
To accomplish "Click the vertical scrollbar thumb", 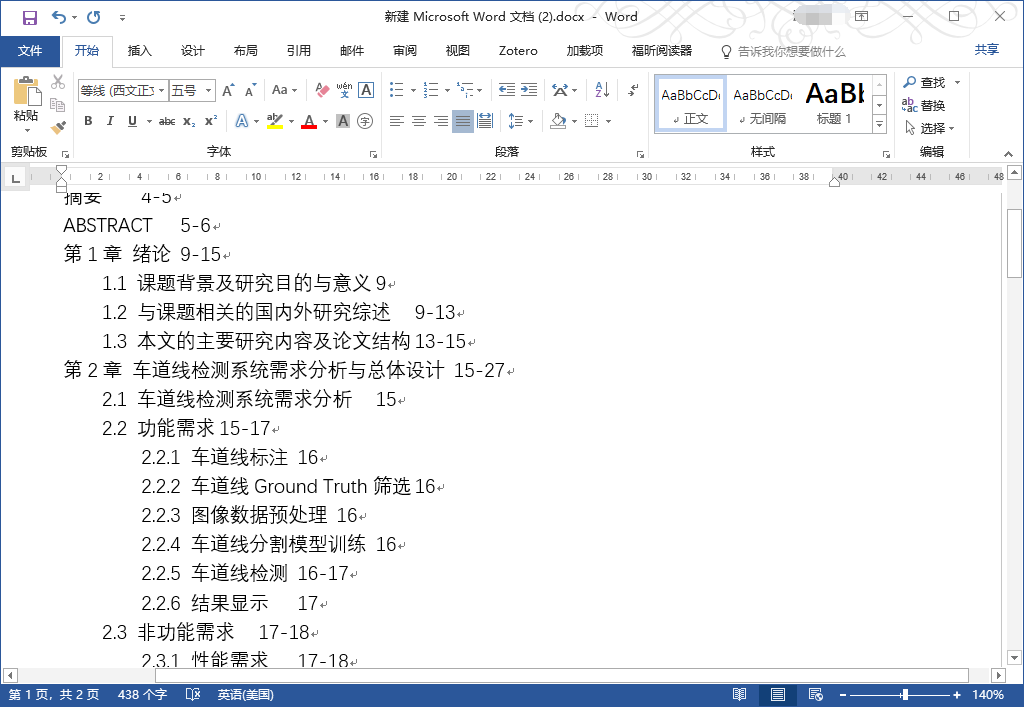I will tap(1014, 244).
